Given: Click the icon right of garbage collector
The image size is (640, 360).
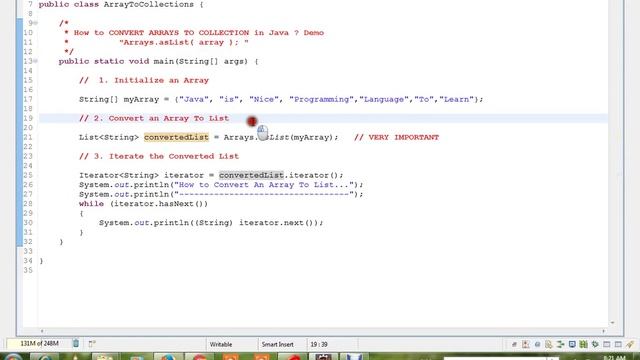Looking at the screenshot, I should tap(92, 344).
